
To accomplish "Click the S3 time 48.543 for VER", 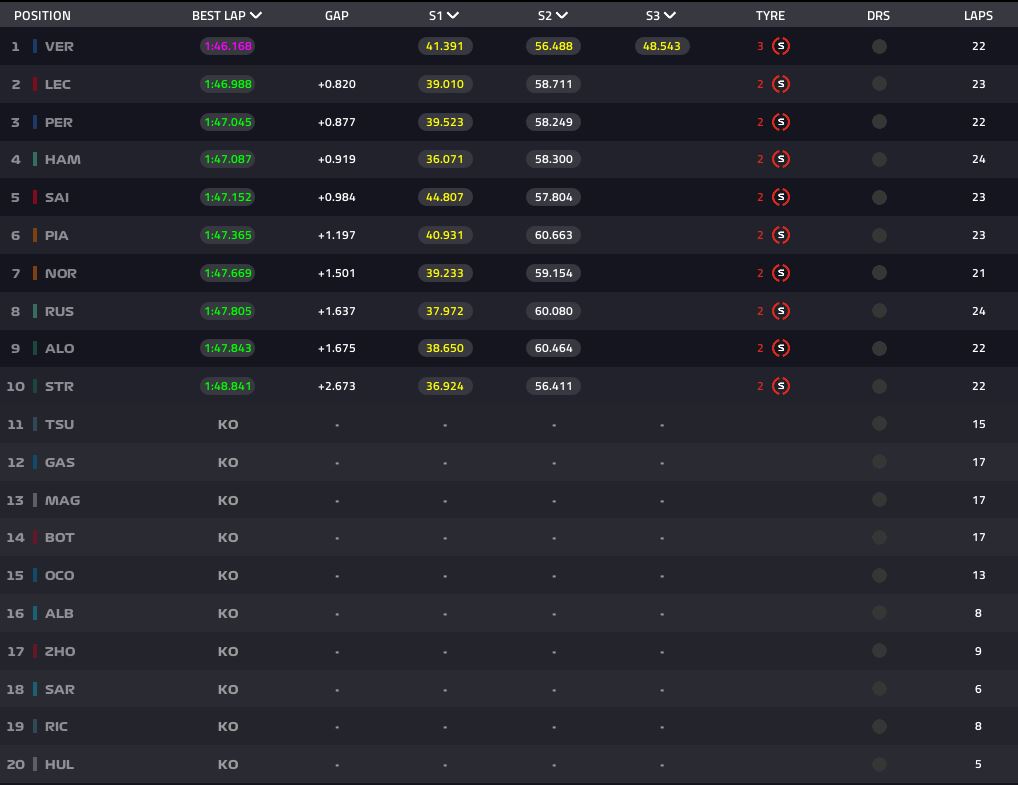I will (x=661, y=46).
